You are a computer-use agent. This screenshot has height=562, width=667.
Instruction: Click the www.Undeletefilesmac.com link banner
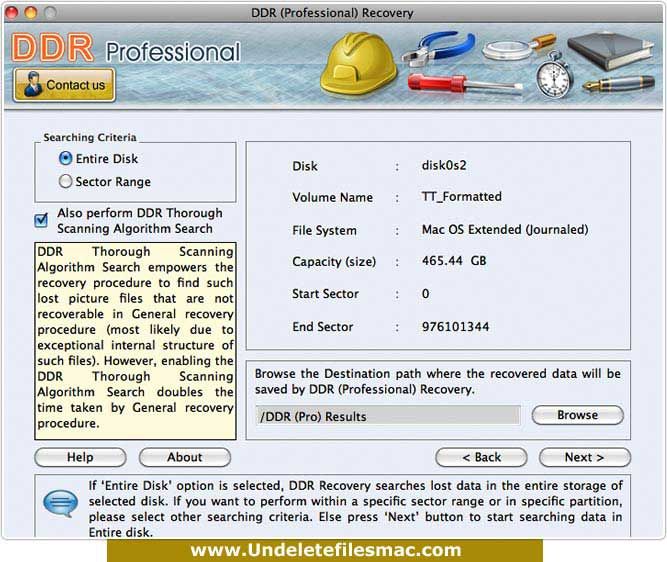point(325,550)
